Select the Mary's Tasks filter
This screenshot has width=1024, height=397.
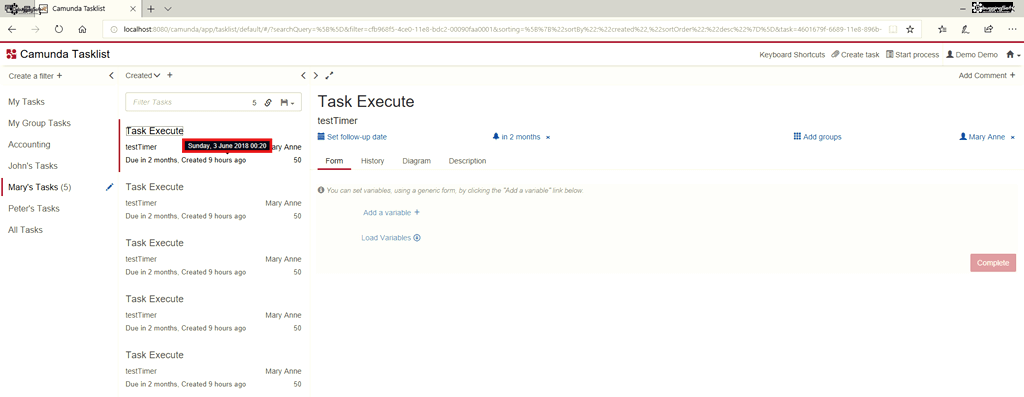coord(40,187)
